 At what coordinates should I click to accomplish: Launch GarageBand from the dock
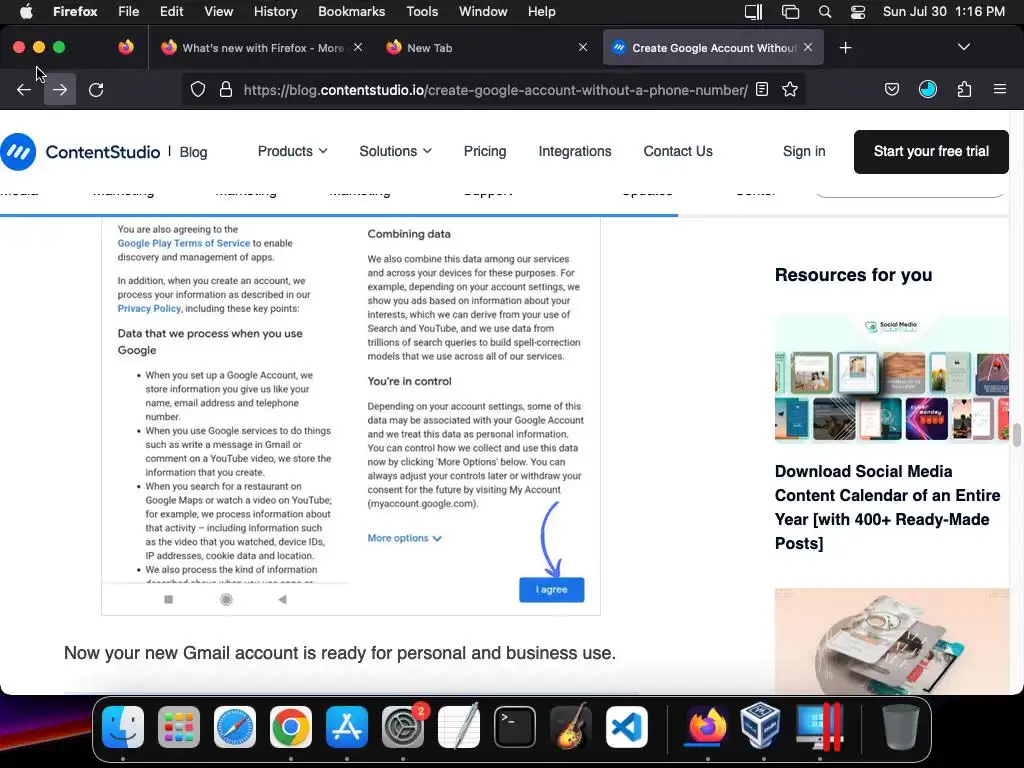tap(571, 727)
